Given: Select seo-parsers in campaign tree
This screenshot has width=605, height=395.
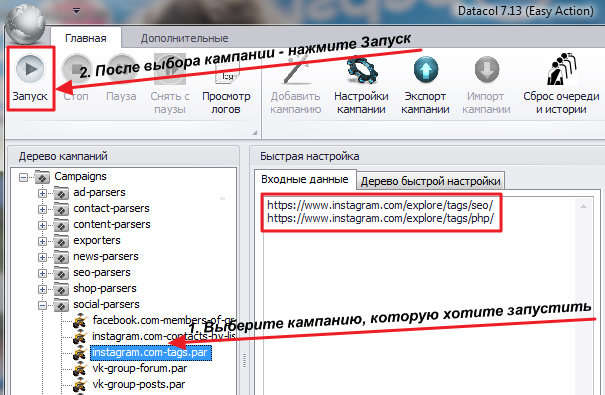Looking at the screenshot, I should [102, 272].
